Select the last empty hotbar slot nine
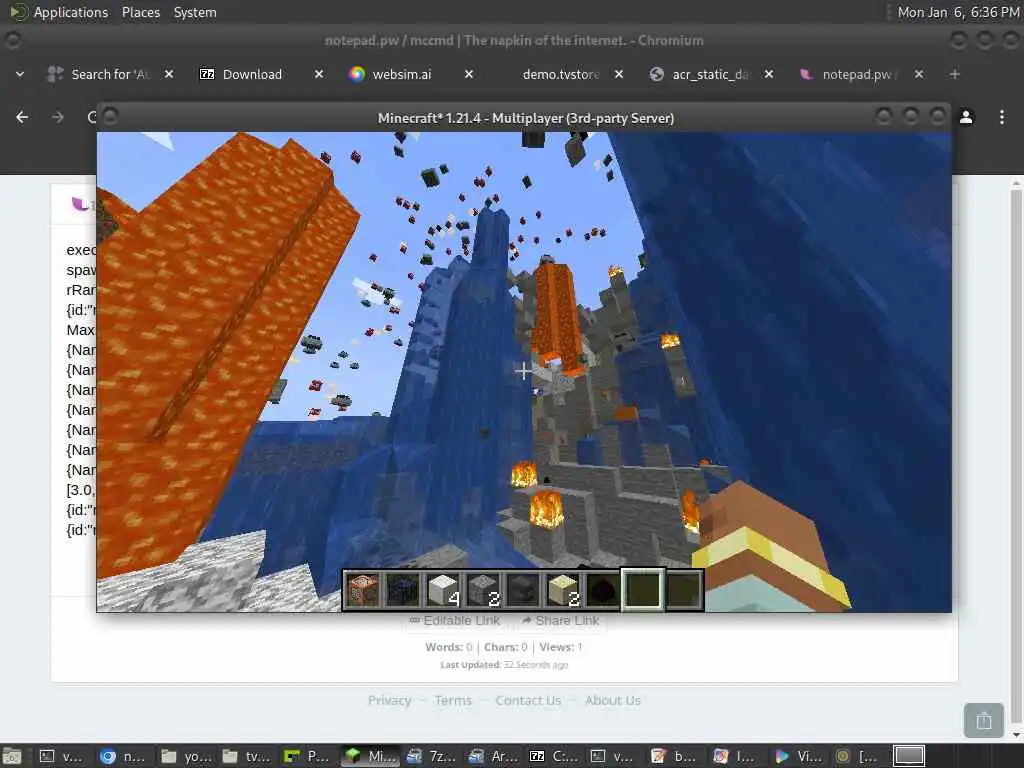This screenshot has height=768, width=1024. 683,590
